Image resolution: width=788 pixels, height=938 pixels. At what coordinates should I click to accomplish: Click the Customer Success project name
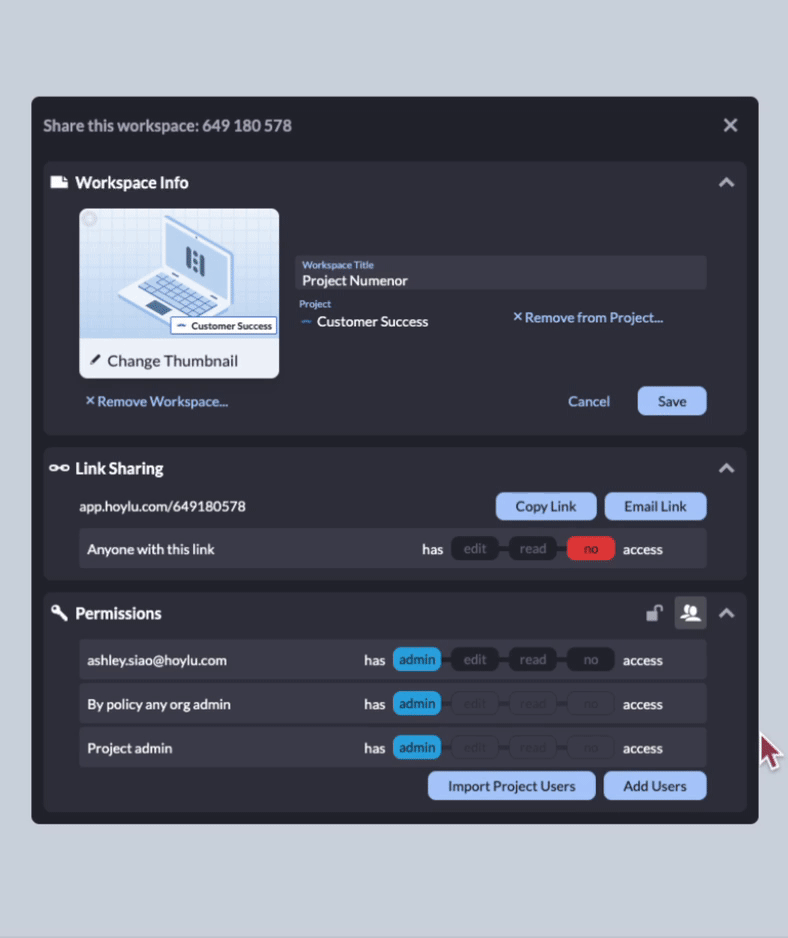click(x=372, y=322)
